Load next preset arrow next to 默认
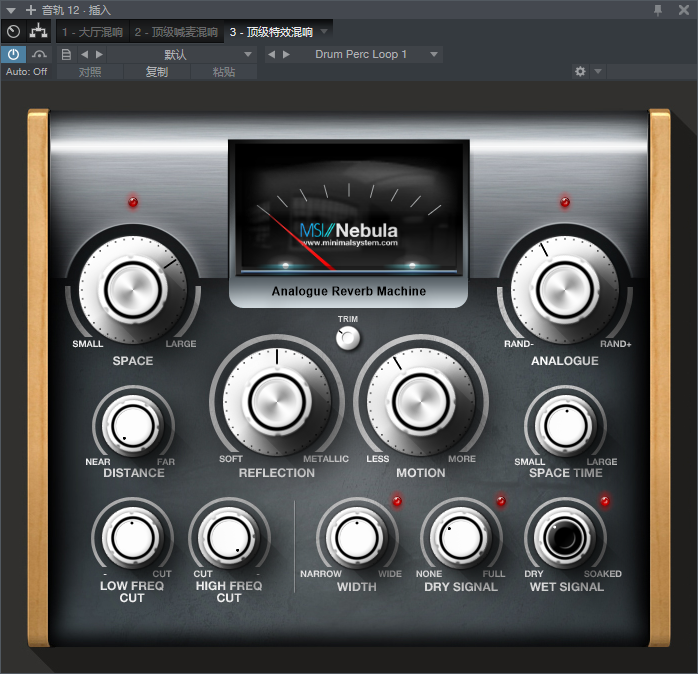 click(x=99, y=55)
